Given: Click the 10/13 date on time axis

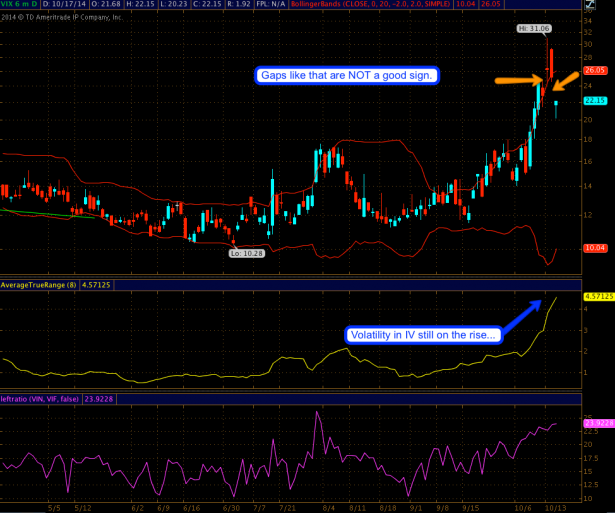Looking at the screenshot, I should coord(551,506).
